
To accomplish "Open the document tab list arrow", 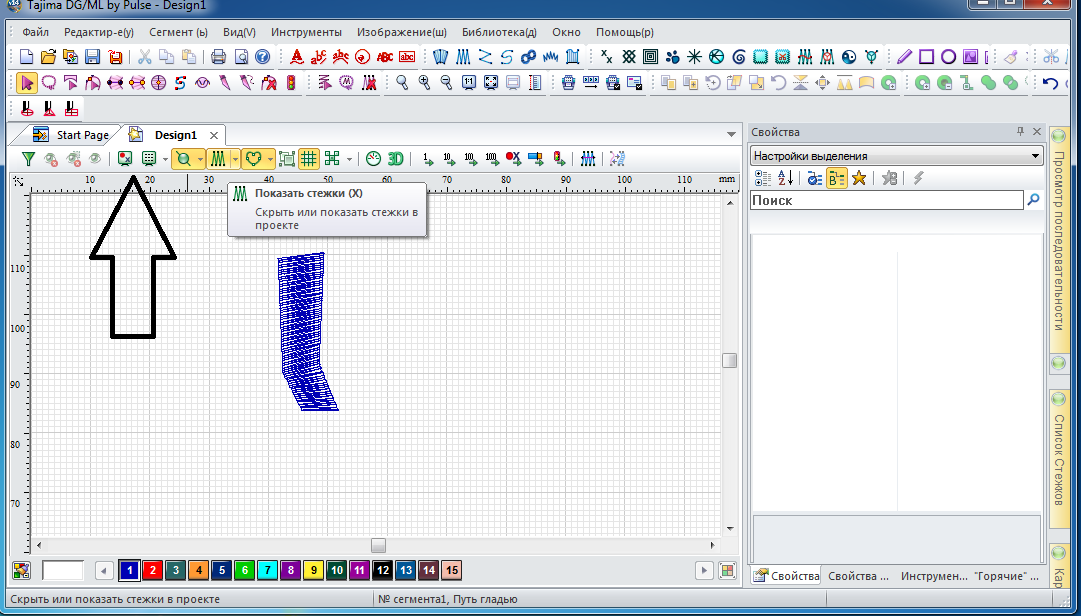I will click(x=731, y=134).
